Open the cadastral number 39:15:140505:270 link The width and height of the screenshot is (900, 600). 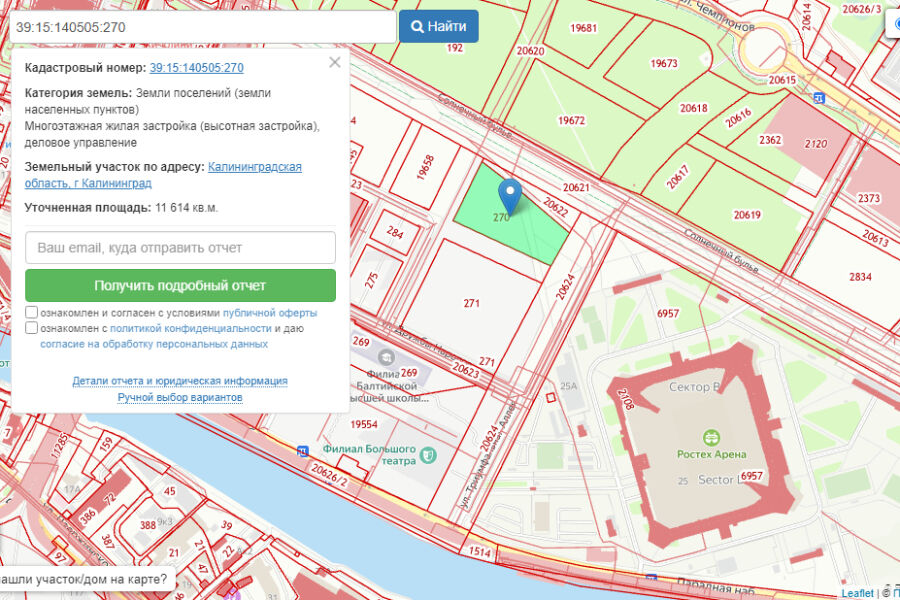196,68
